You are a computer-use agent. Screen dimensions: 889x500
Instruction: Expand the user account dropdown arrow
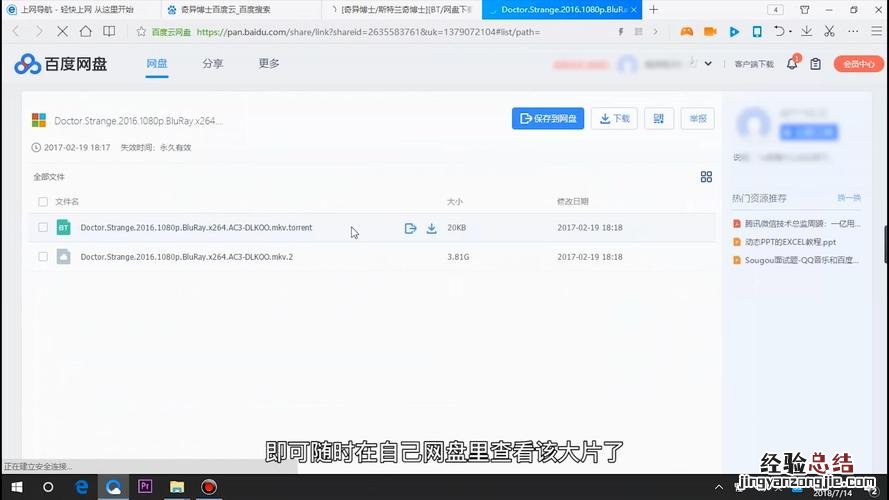click(708, 64)
